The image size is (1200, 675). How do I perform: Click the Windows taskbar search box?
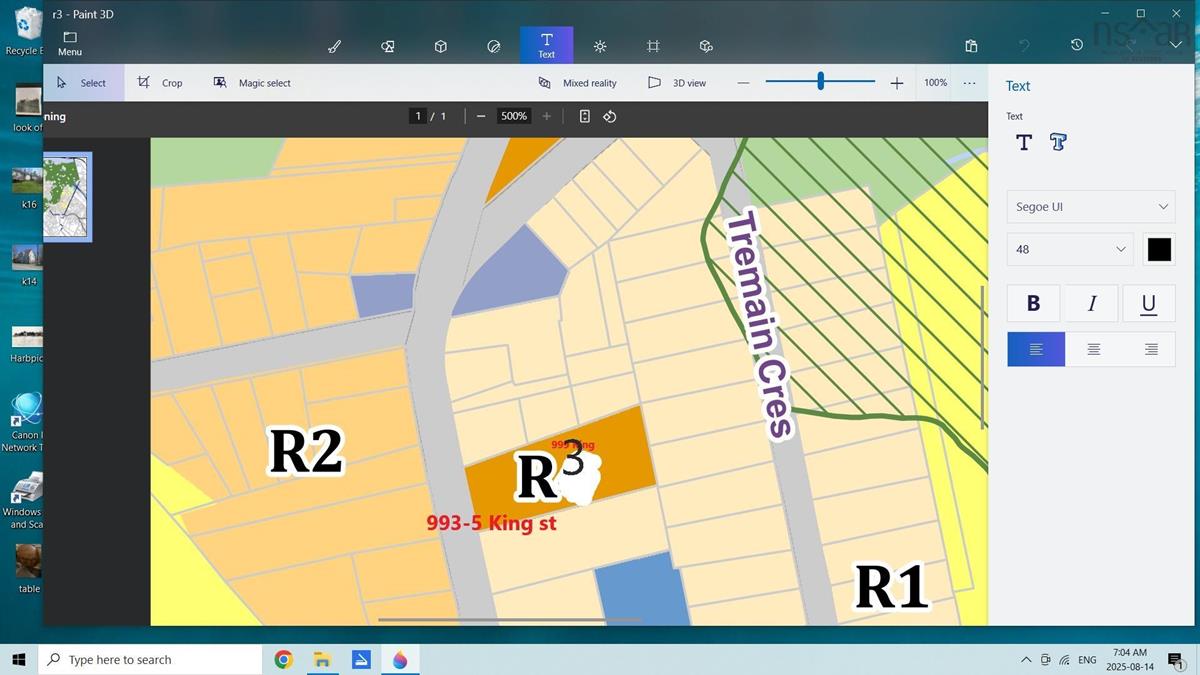(x=150, y=660)
